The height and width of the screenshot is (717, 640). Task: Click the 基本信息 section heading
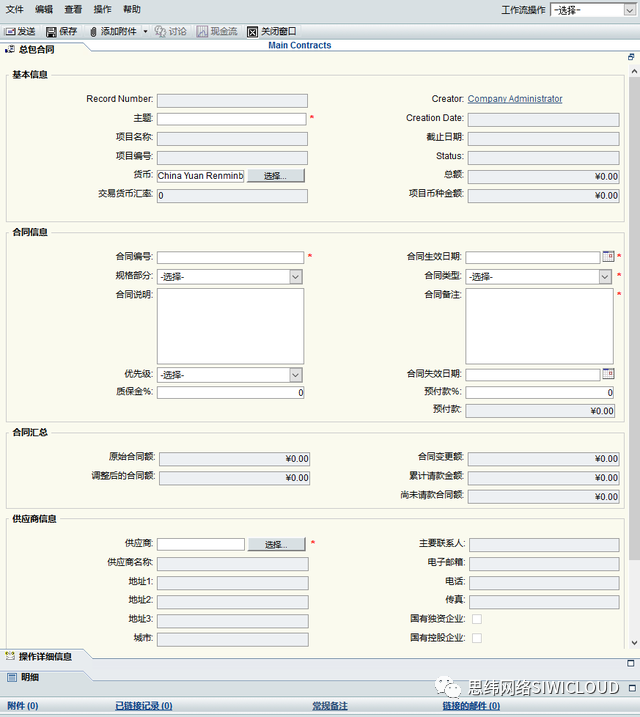(30, 75)
